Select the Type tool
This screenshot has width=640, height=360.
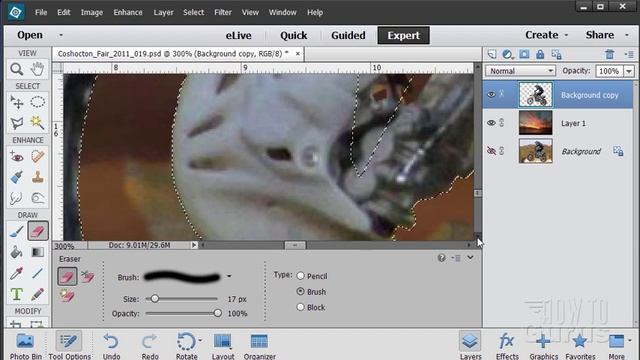pyautogui.click(x=17, y=294)
